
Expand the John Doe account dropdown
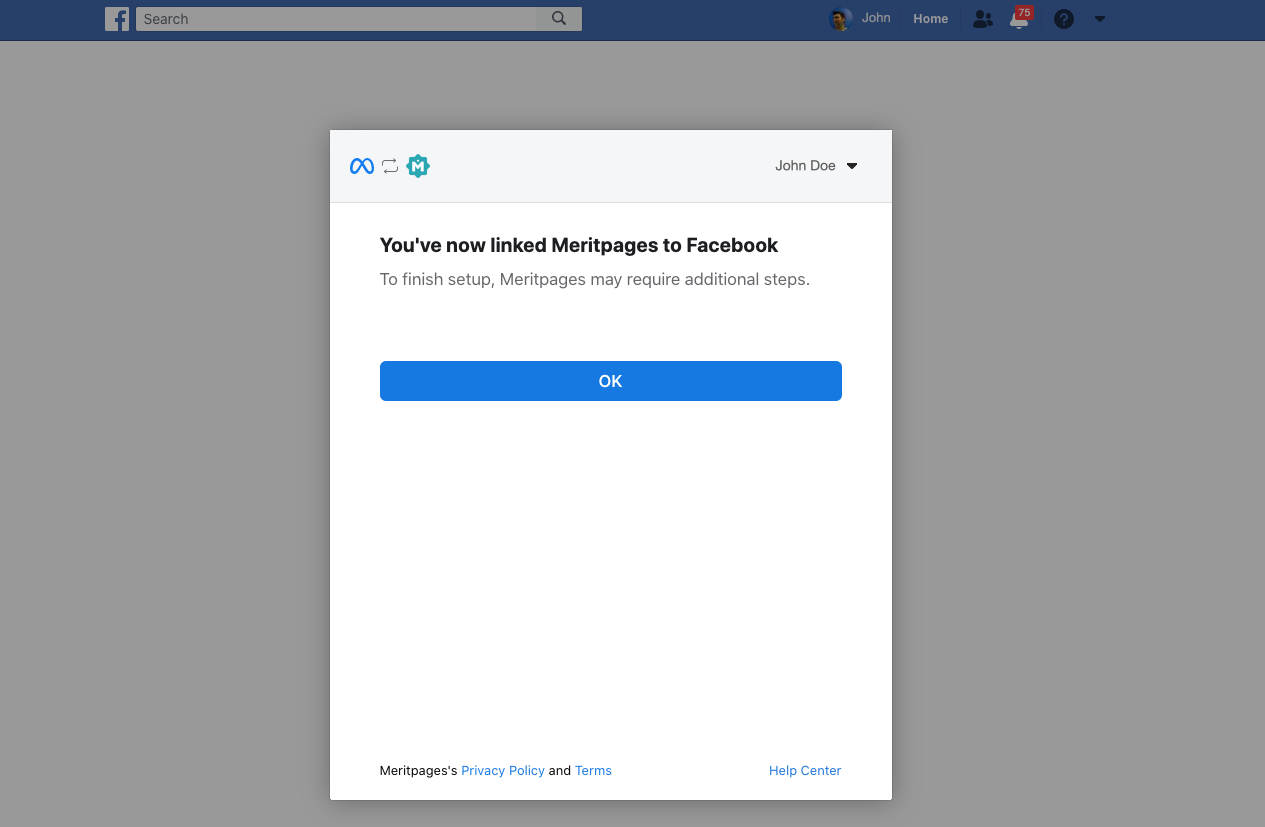click(x=816, y=165)
